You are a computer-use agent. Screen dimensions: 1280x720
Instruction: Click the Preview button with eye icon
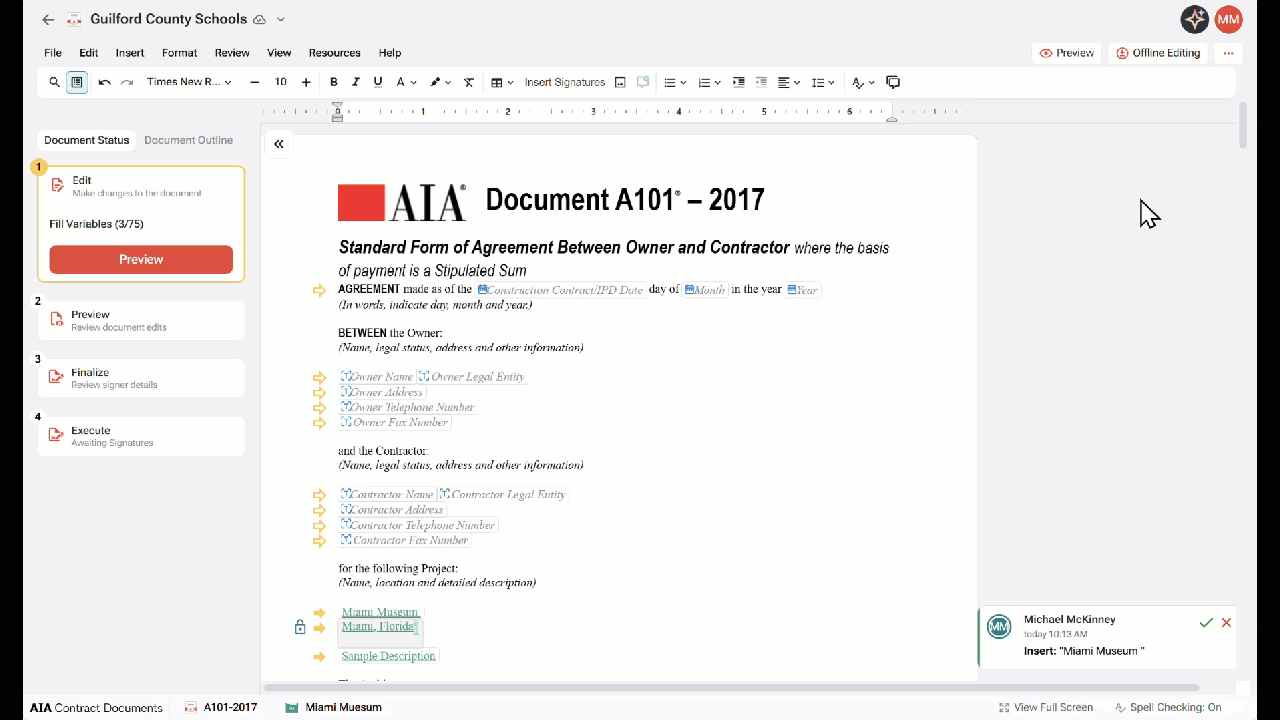click(x=1067, y=53)
